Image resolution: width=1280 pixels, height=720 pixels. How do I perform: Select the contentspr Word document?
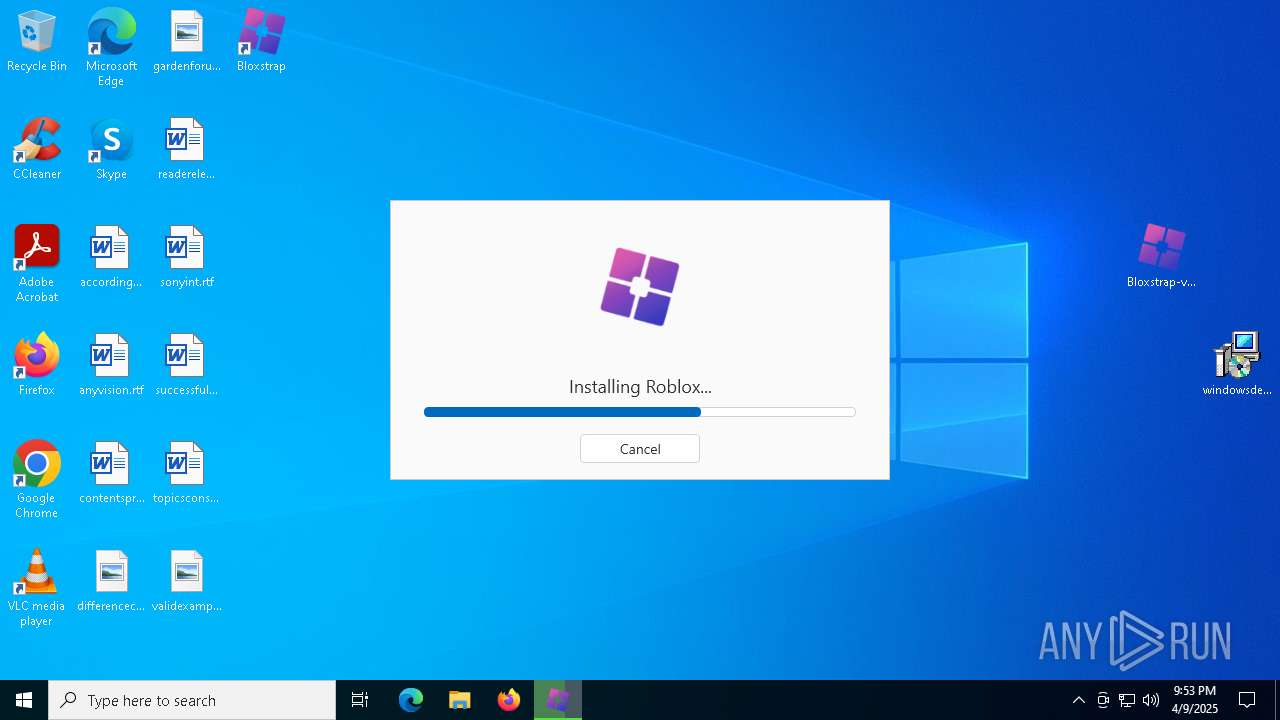[111, 473]
